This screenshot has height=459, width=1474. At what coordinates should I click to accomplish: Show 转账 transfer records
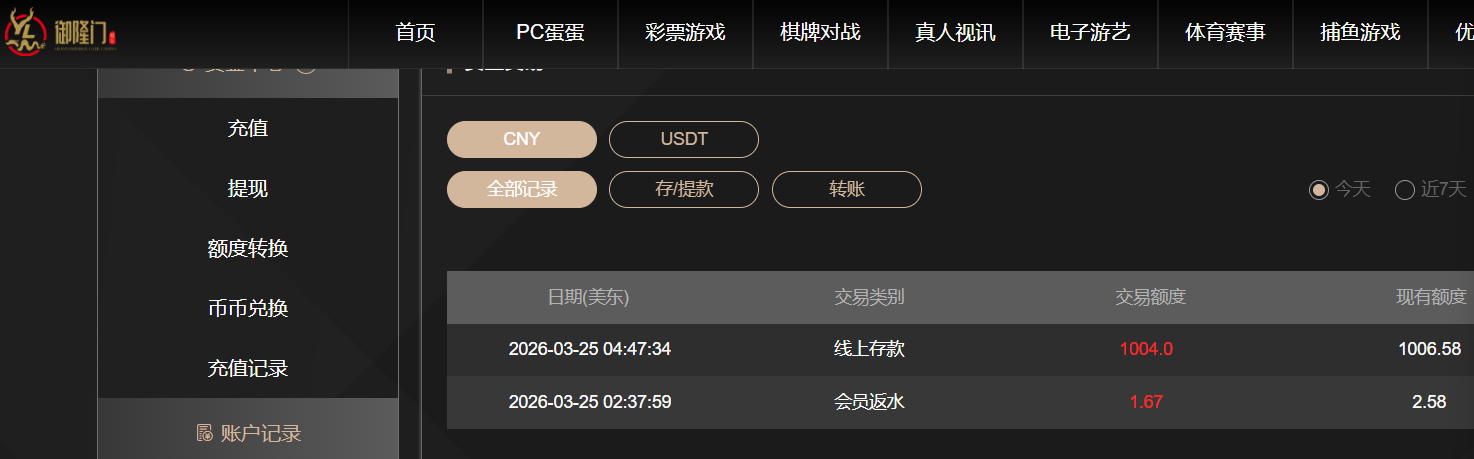[846, 189]
